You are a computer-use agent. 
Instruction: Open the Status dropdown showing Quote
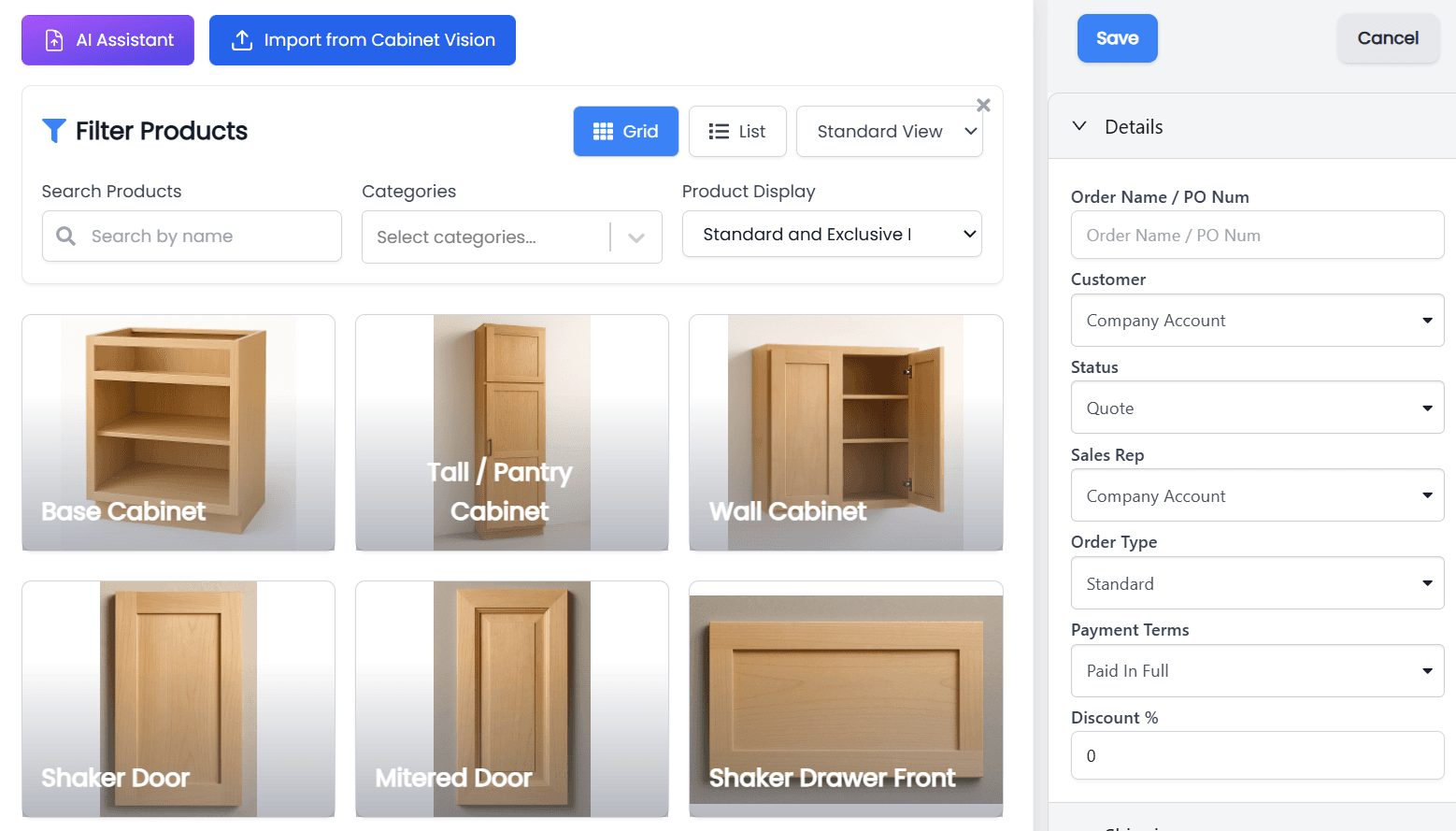click(x=1257, y=408)
